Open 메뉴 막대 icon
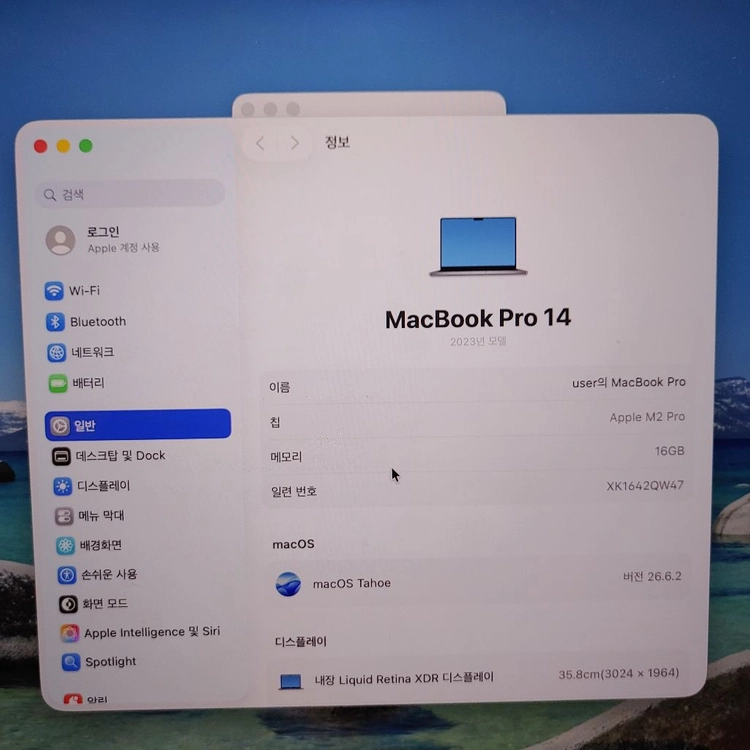Viewport: 750px width, 750px height. coord(64,516)
